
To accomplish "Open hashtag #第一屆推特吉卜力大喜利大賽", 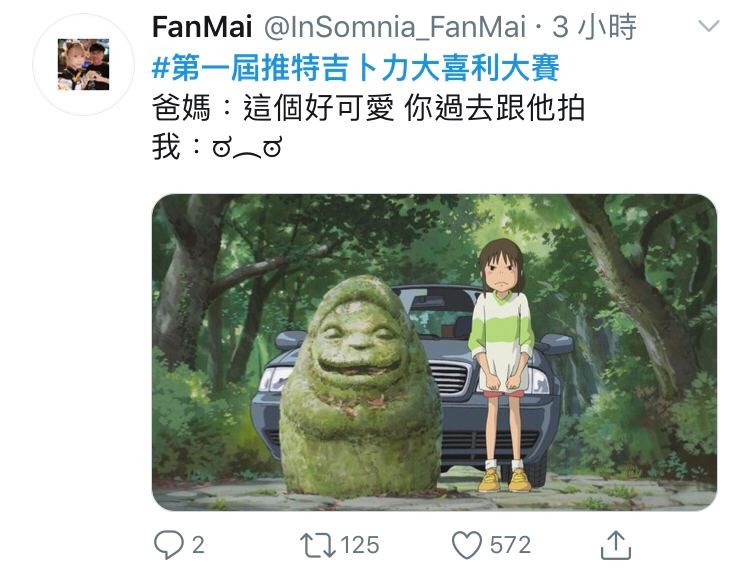I will coord(355,67).
